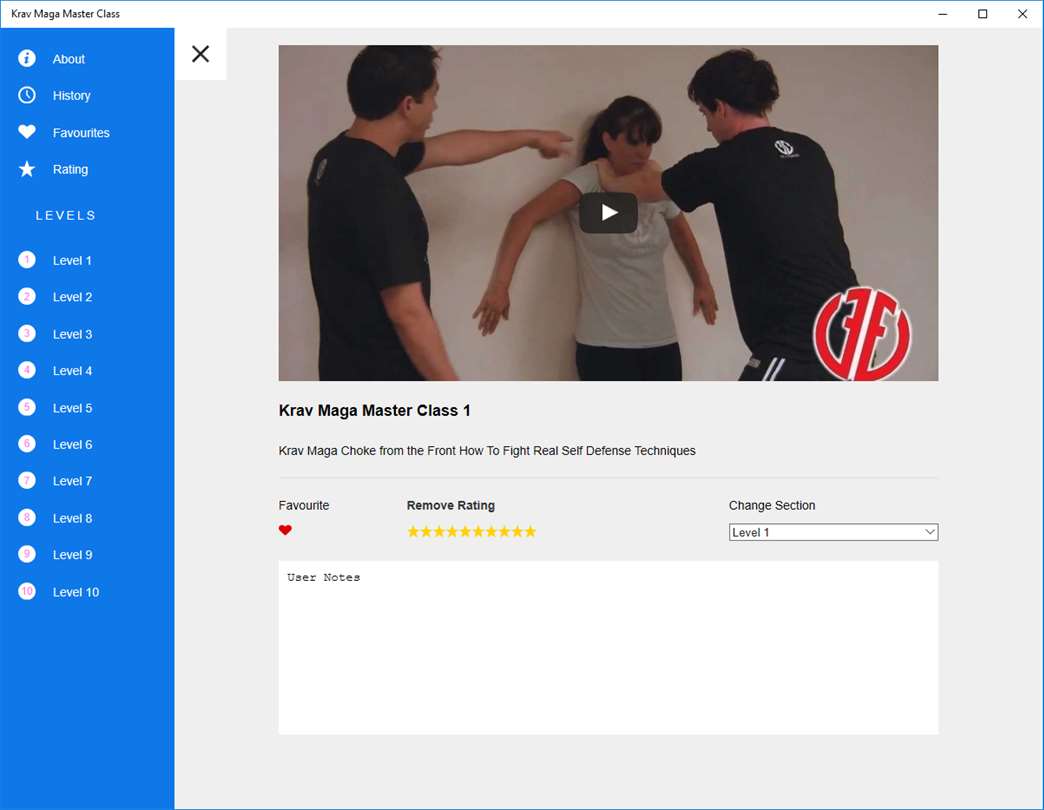
Task: Click the Level 8 number badge icon
Action: pos(27,518)
